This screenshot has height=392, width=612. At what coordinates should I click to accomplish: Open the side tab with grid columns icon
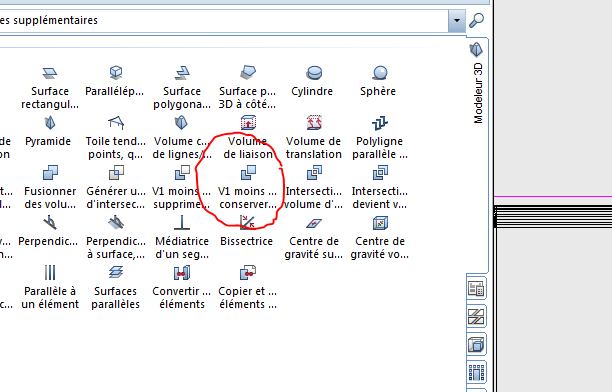[476, 372]
